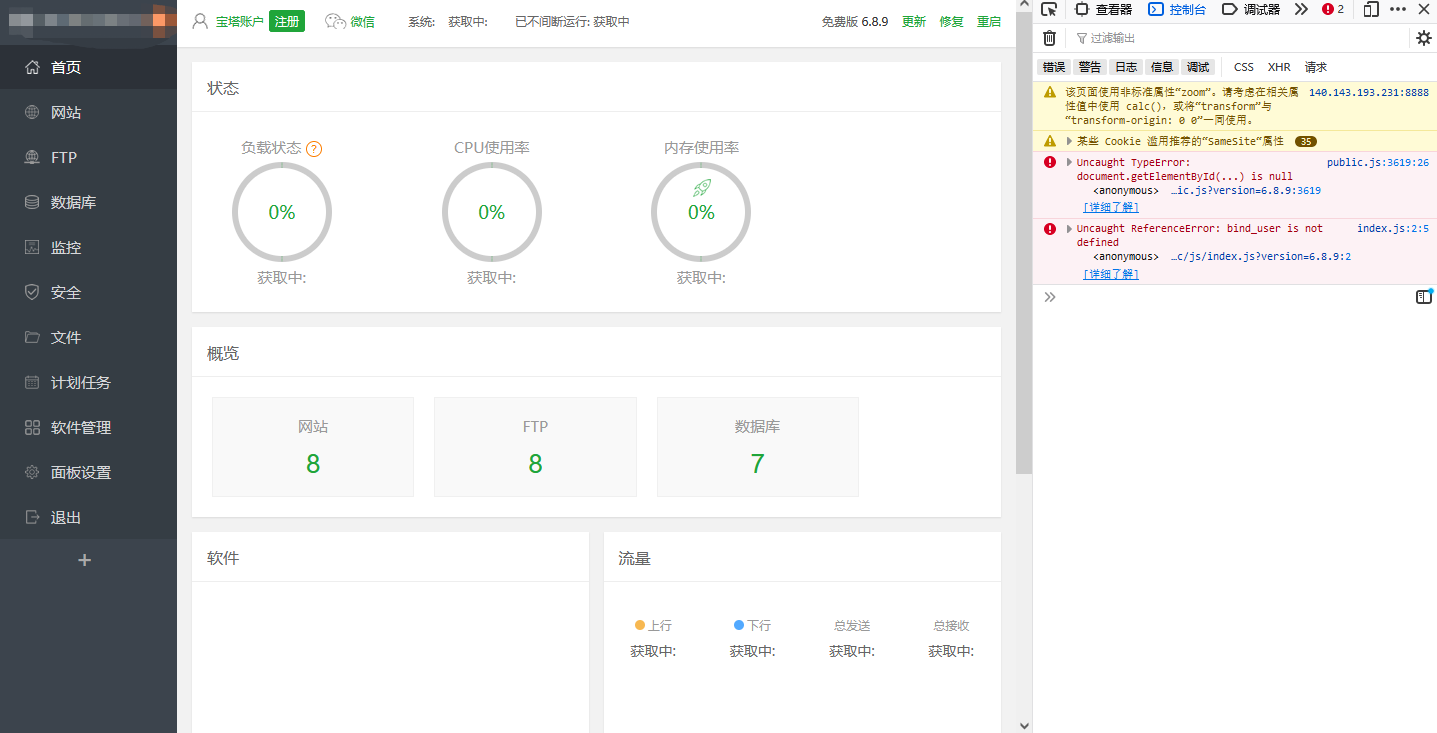The width and height of the screenshot is (1437, 733).
Task: Click the home icon beside 首页
Action: pyautogui.click(x=32, y=68)
